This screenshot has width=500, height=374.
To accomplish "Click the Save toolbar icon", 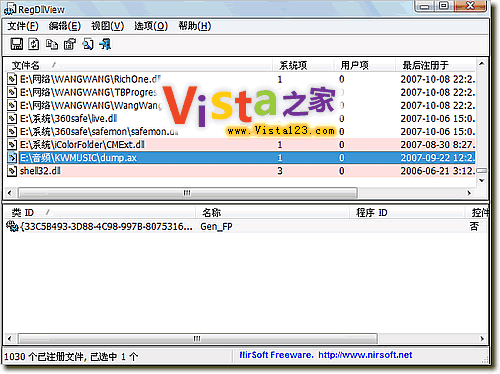I will click(17, 44).
